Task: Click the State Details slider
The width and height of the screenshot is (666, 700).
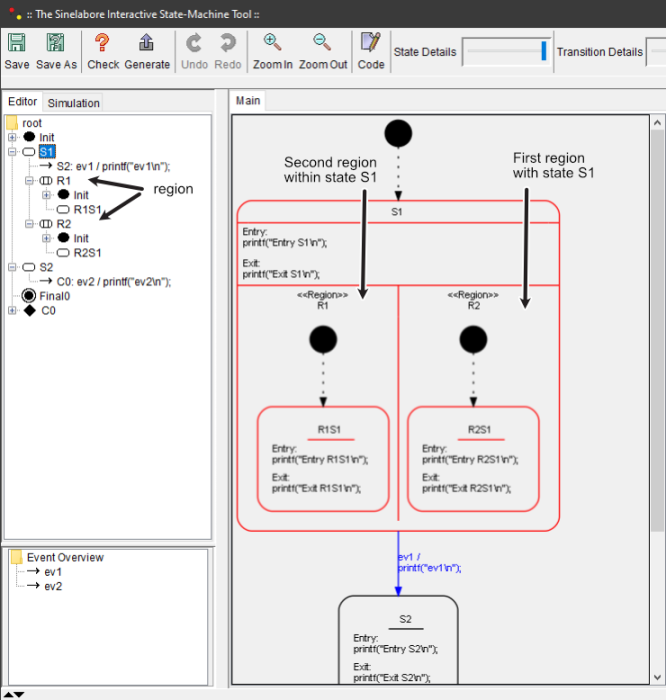Action: pos(505,52)
